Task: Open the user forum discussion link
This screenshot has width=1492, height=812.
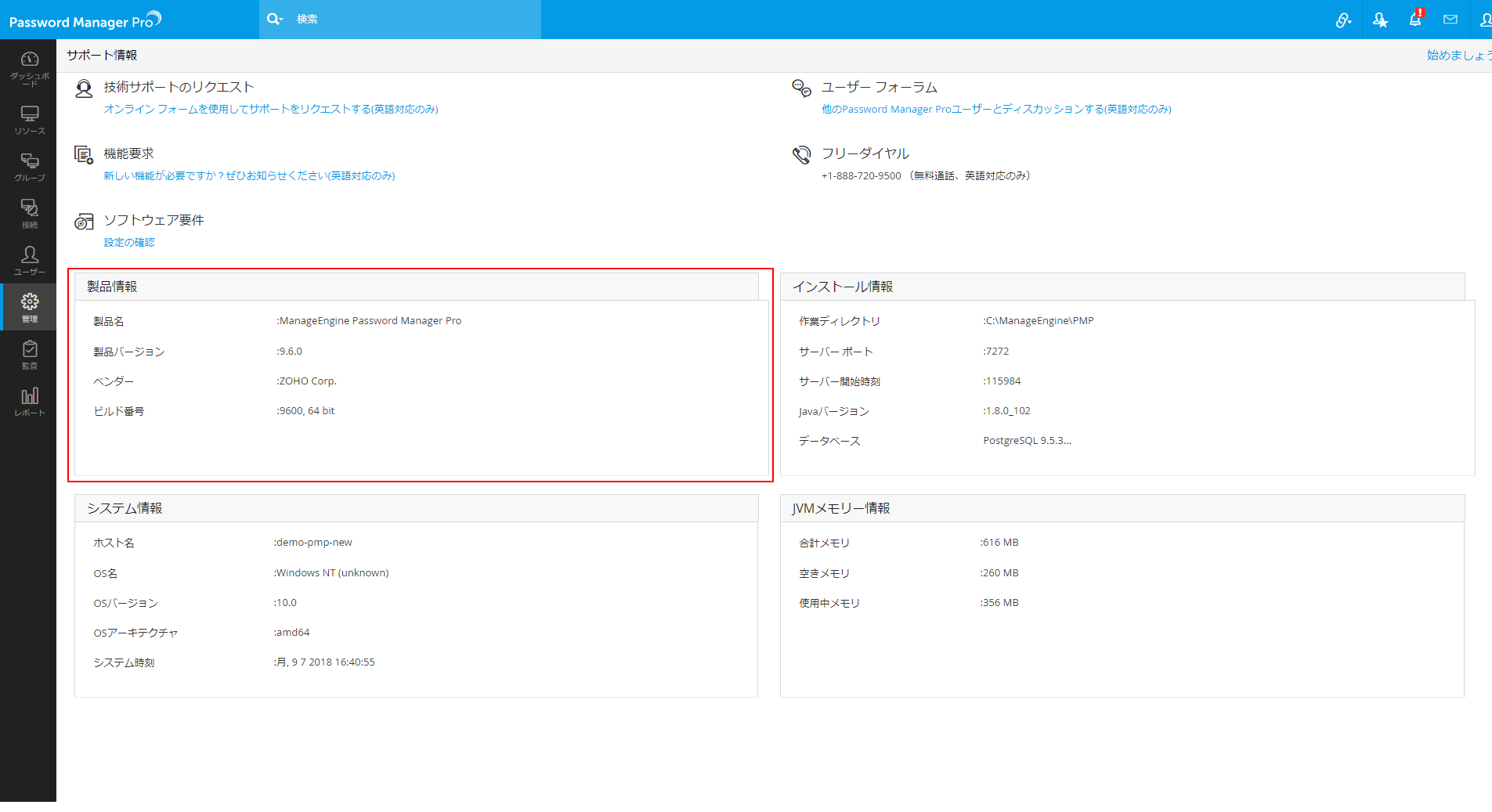Action: [x=996, y=109]
